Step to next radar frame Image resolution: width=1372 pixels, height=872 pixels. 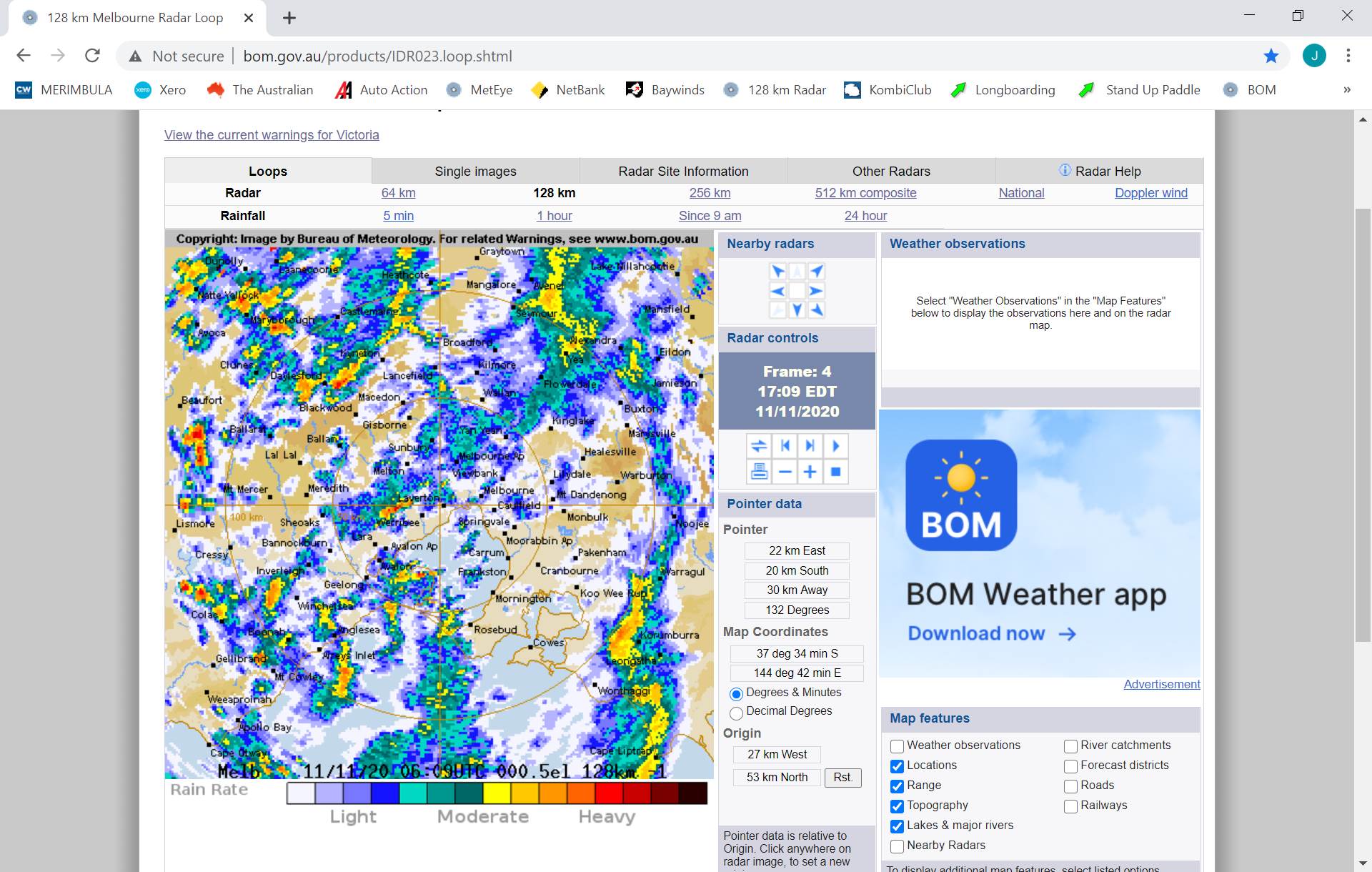pyautogui.click(x=810, y=446)
